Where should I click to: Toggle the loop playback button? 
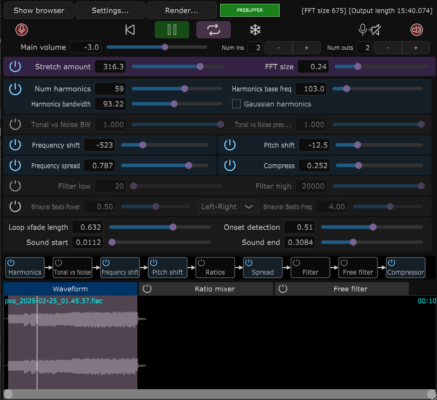[213, 30]
